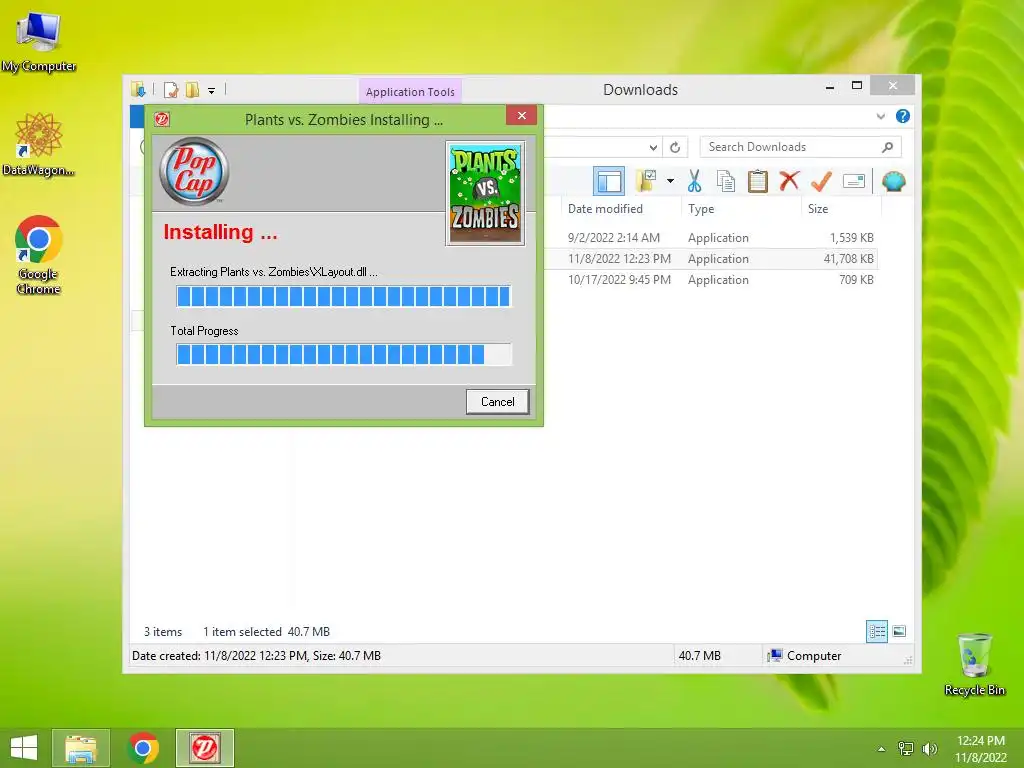Switch to the large thumbnails view icon
Image resolution: width=1024 pixels, height=768 pixels.
[x=899, y=631]
